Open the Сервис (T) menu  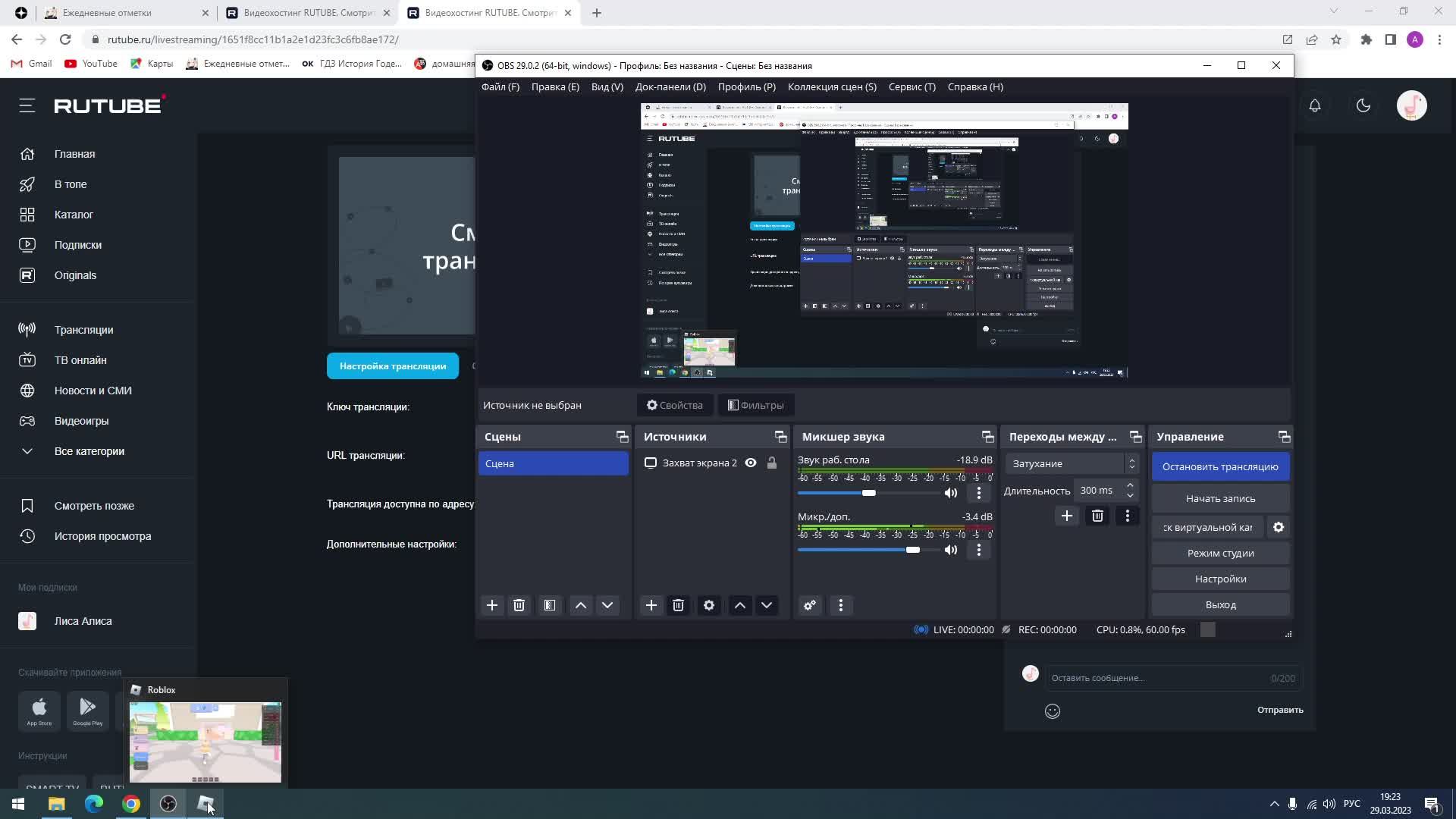912,86
